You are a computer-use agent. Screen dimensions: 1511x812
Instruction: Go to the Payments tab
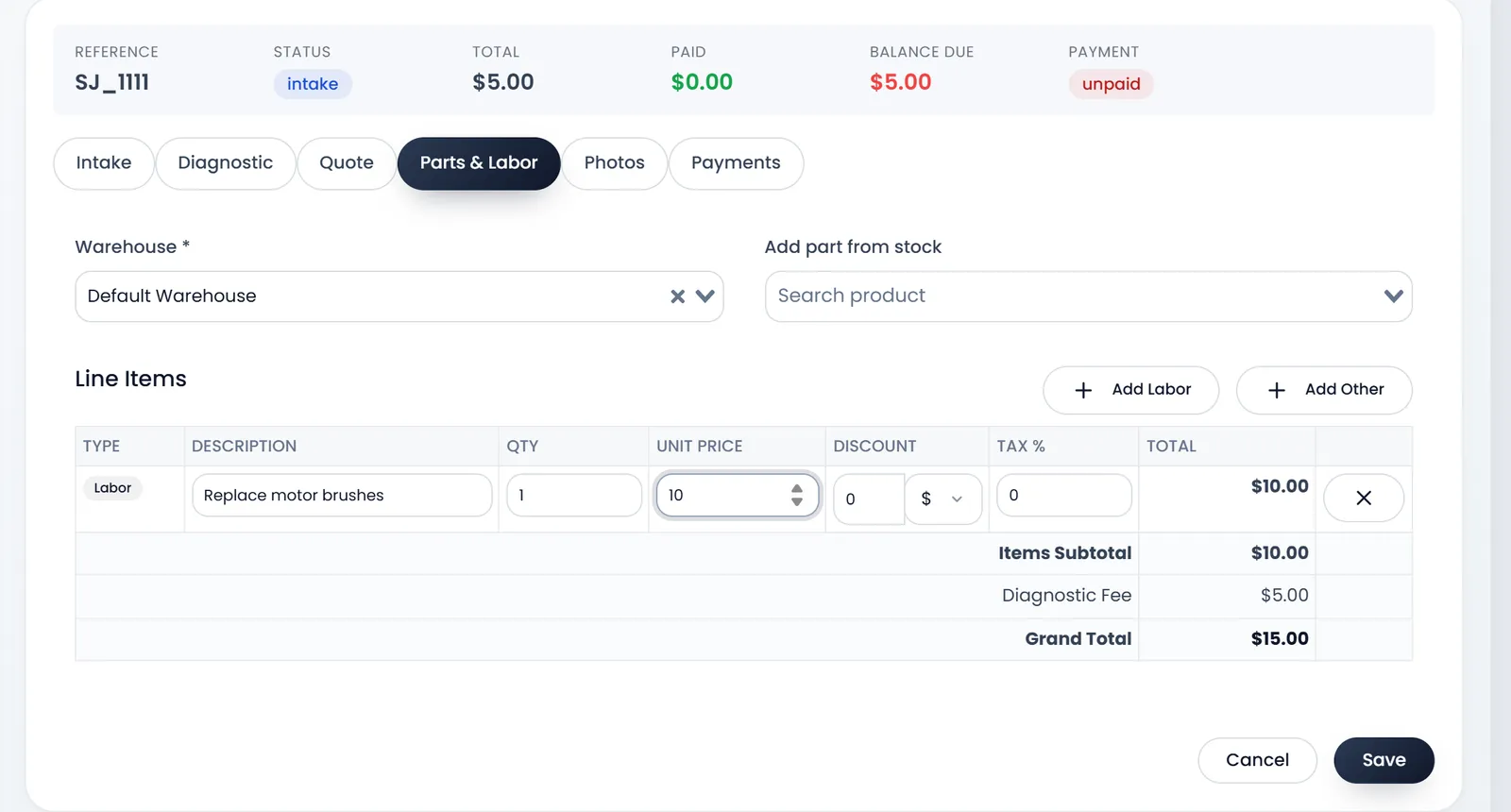click(x=736, y=163)
